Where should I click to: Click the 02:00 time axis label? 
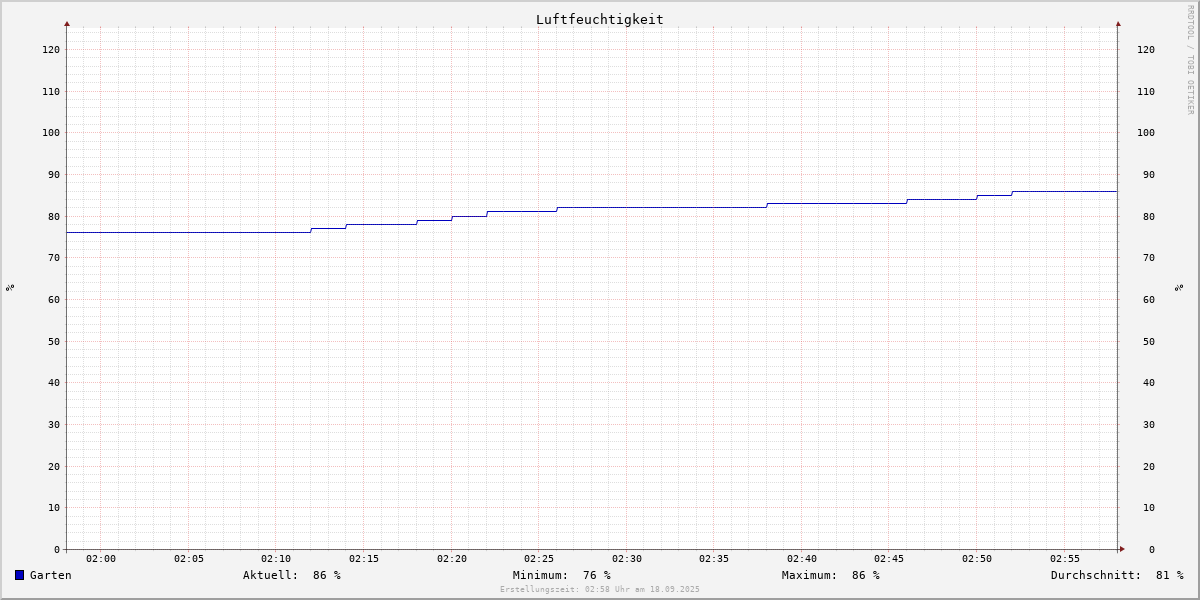pyautogui.click(x=101, y=559)
